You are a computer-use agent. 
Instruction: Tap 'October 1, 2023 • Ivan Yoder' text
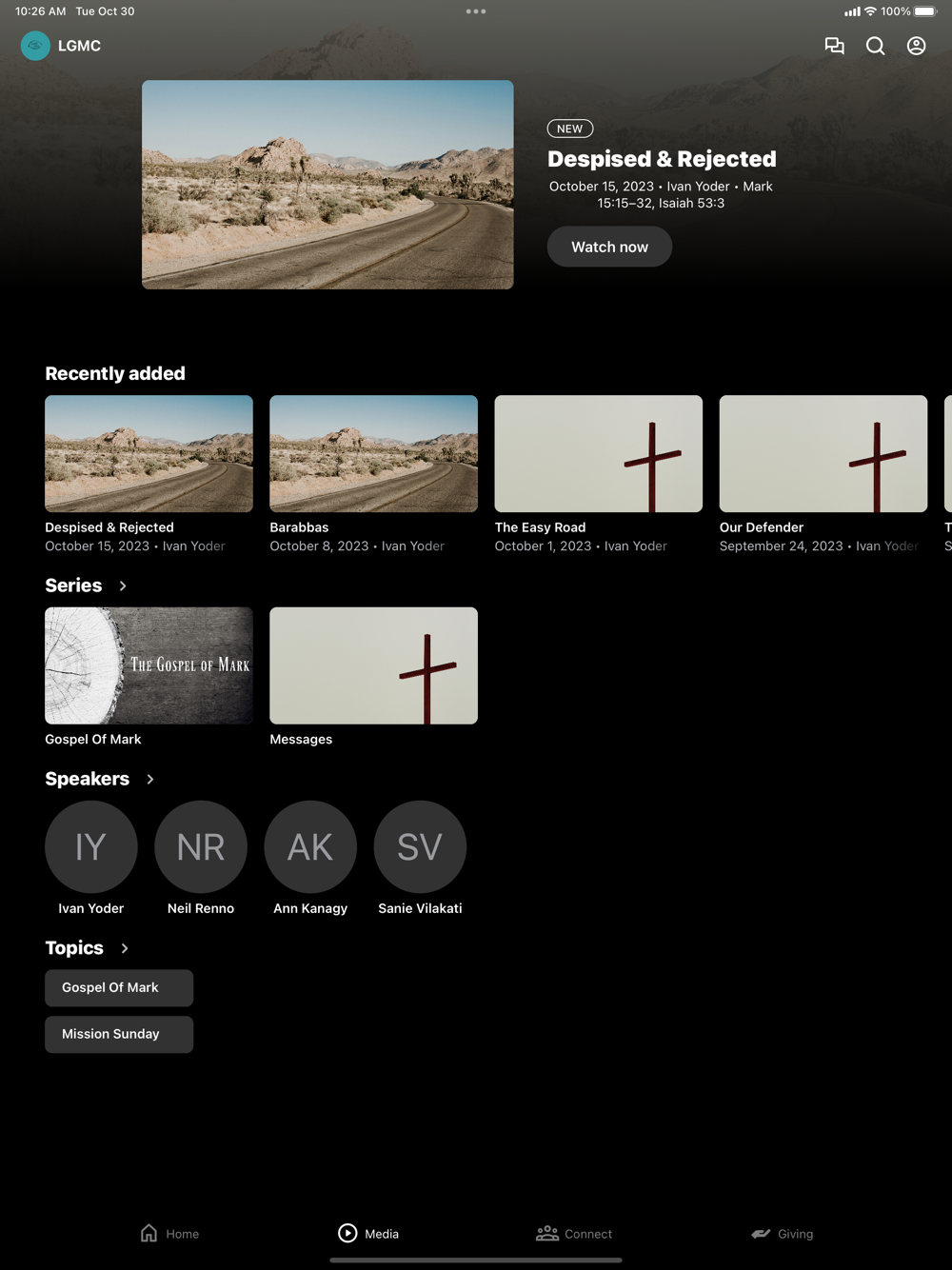tap(581, 546)
